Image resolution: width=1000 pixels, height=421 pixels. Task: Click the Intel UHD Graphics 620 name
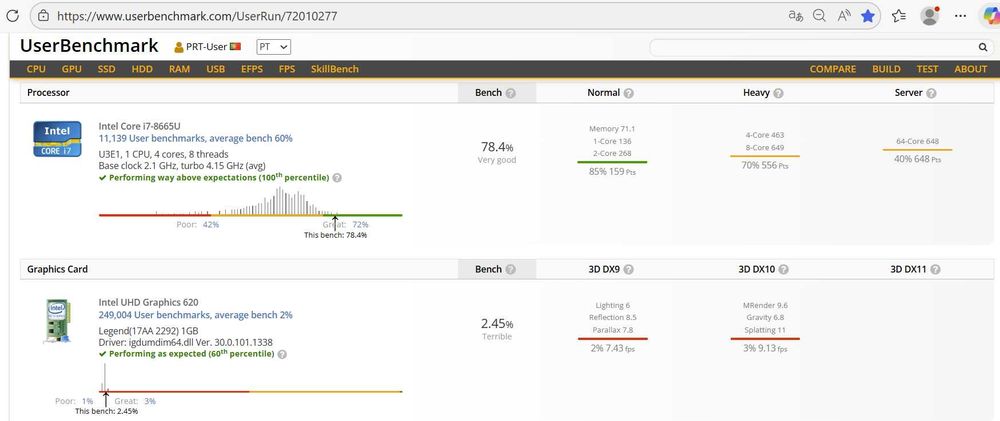[149, 302]
